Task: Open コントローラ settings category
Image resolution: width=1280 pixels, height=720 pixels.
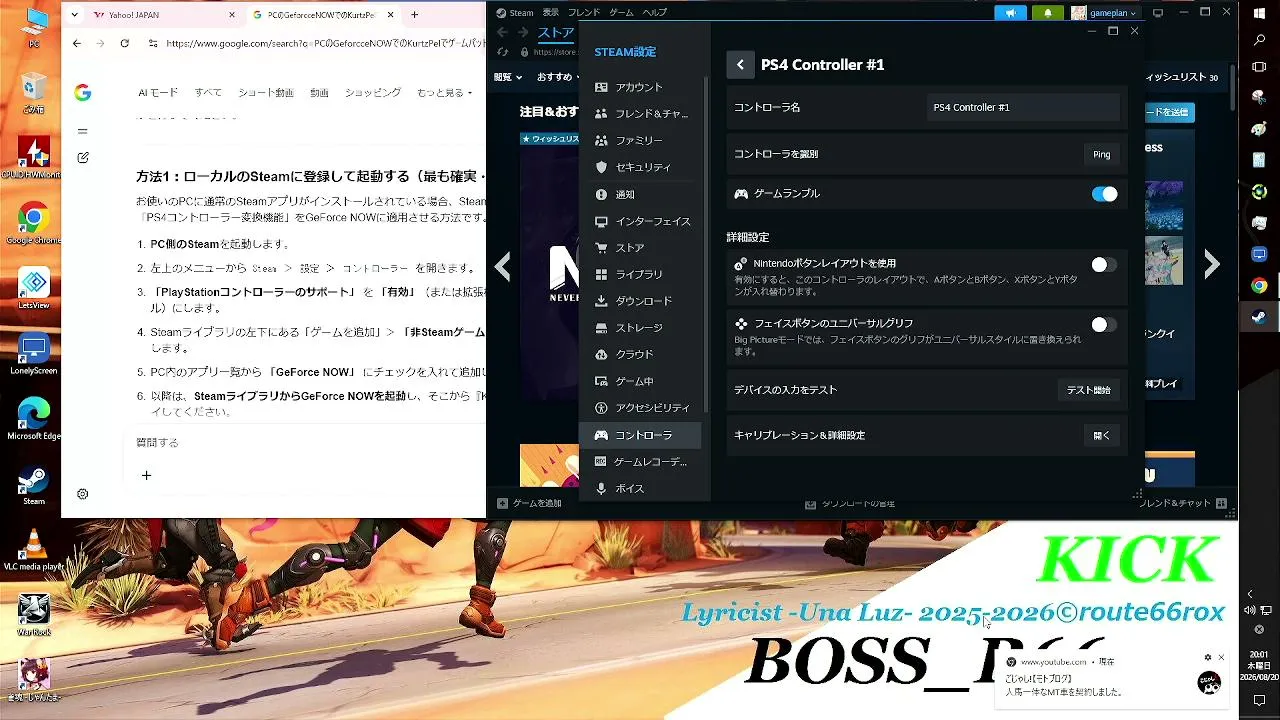Action: [x=640, y=435]
